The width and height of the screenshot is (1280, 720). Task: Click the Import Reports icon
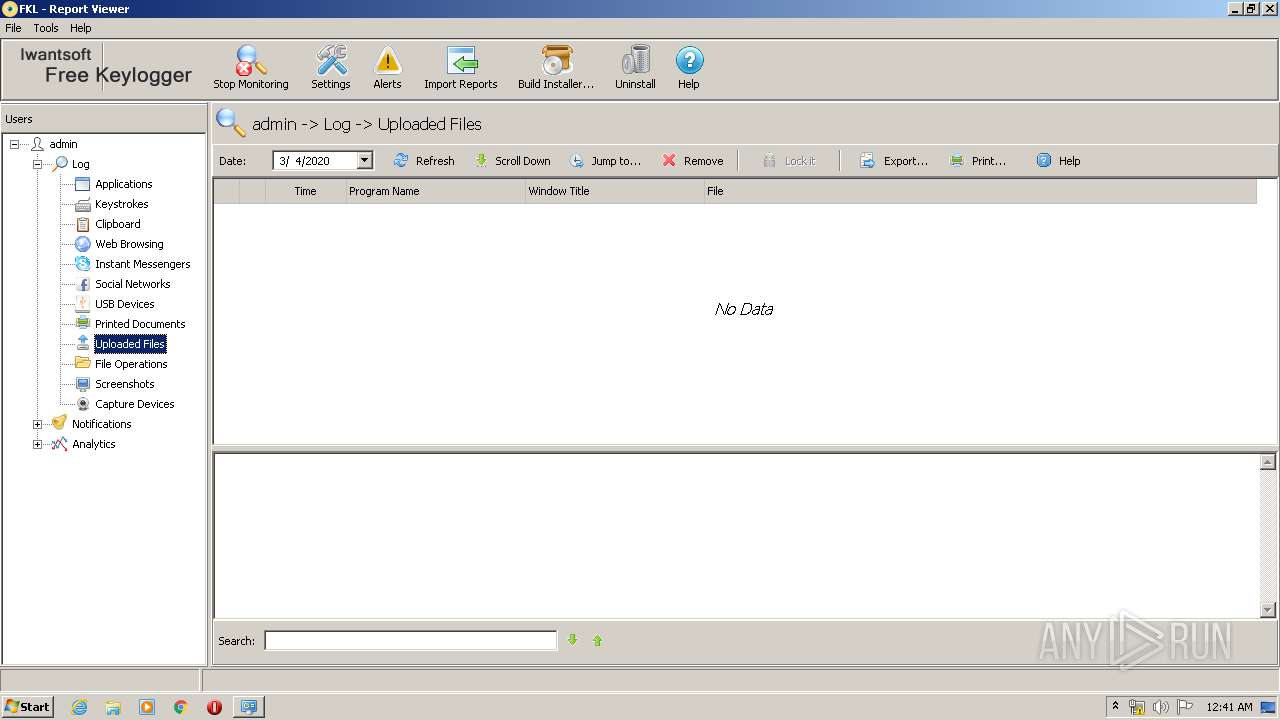click(x=461, y=68)
